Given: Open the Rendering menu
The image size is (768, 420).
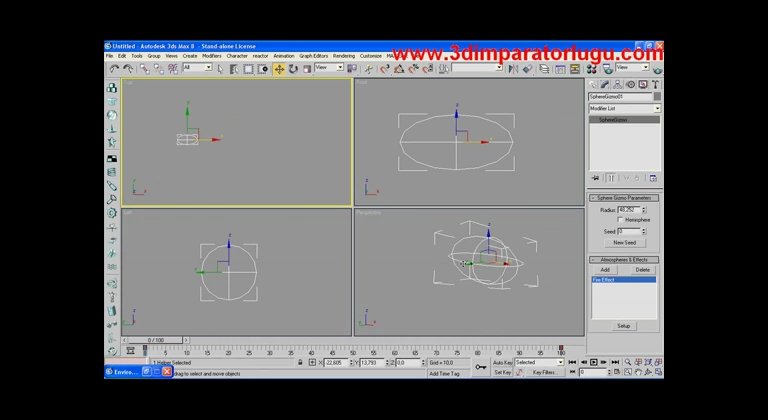Looking at the screenshot, I should click(x=344, y=56).
